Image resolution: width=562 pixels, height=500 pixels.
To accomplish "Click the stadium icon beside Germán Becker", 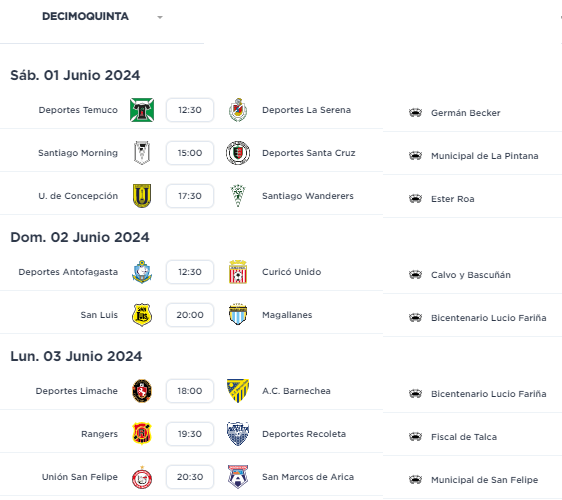I will pos(415,113).
